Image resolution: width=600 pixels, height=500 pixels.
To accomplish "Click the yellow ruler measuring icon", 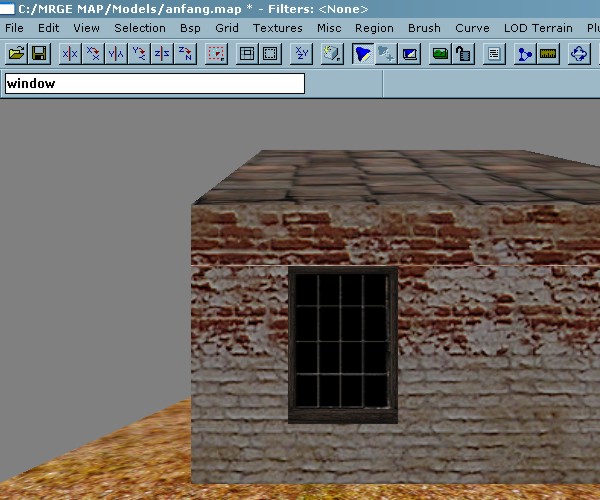I will (548, 54).
